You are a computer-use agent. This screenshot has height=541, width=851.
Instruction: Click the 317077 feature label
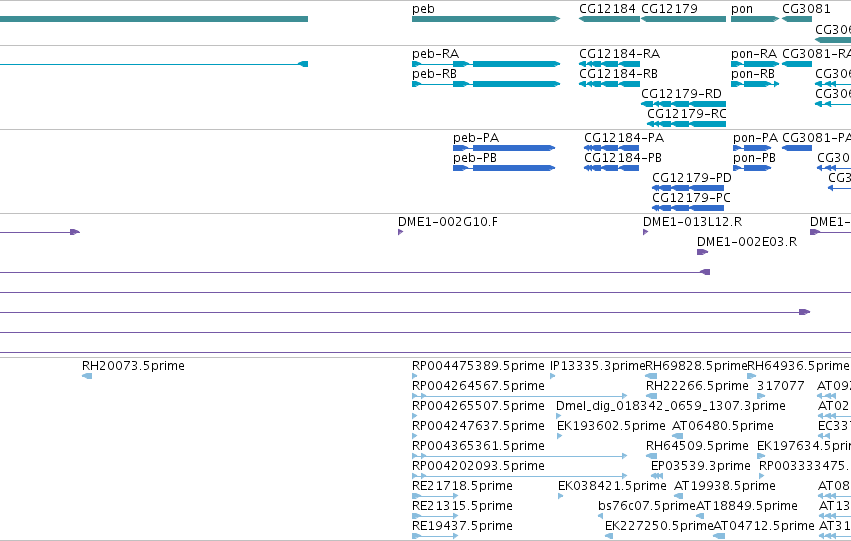pos(780,386)
